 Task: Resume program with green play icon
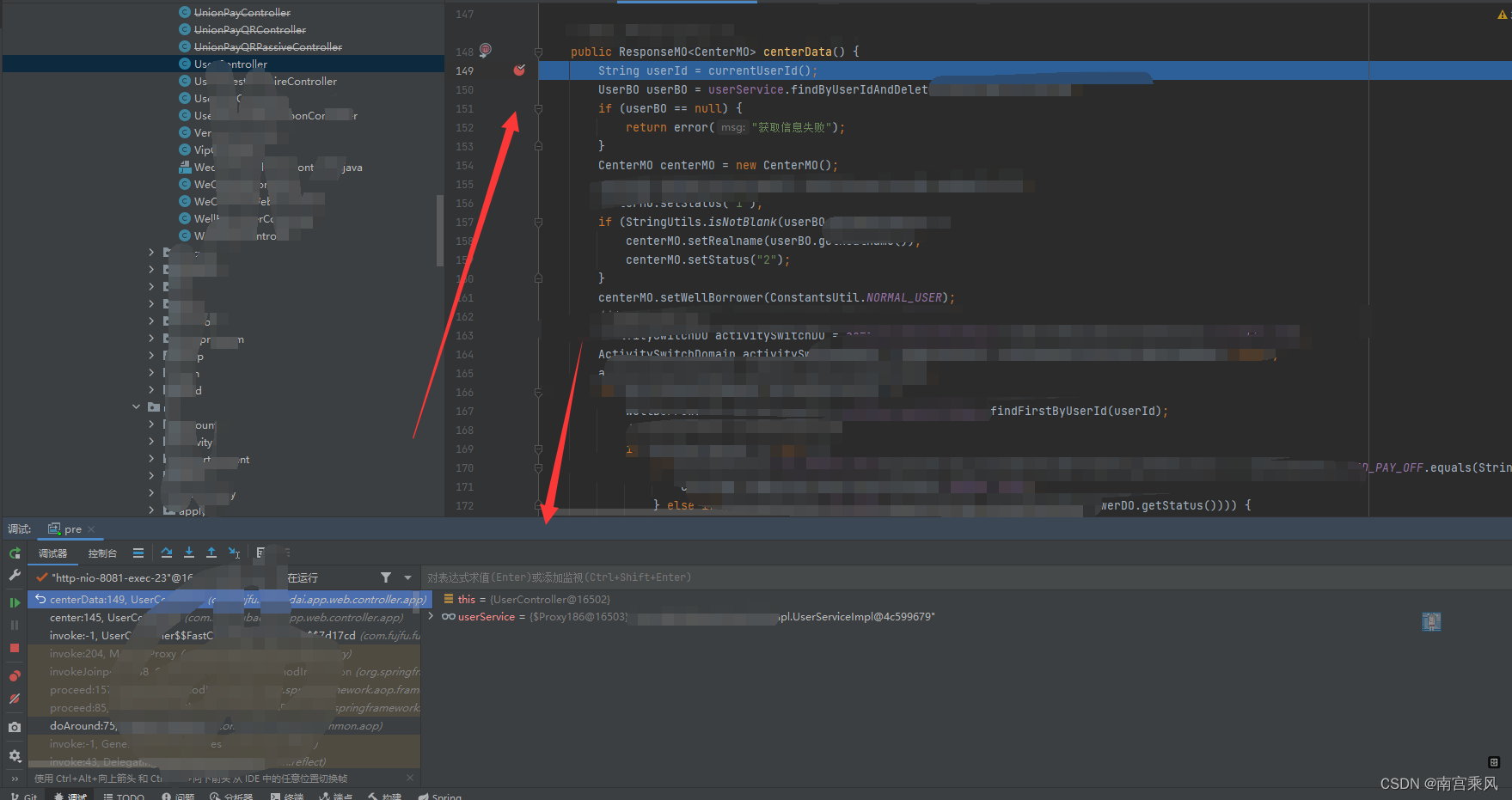click(15, 602)
